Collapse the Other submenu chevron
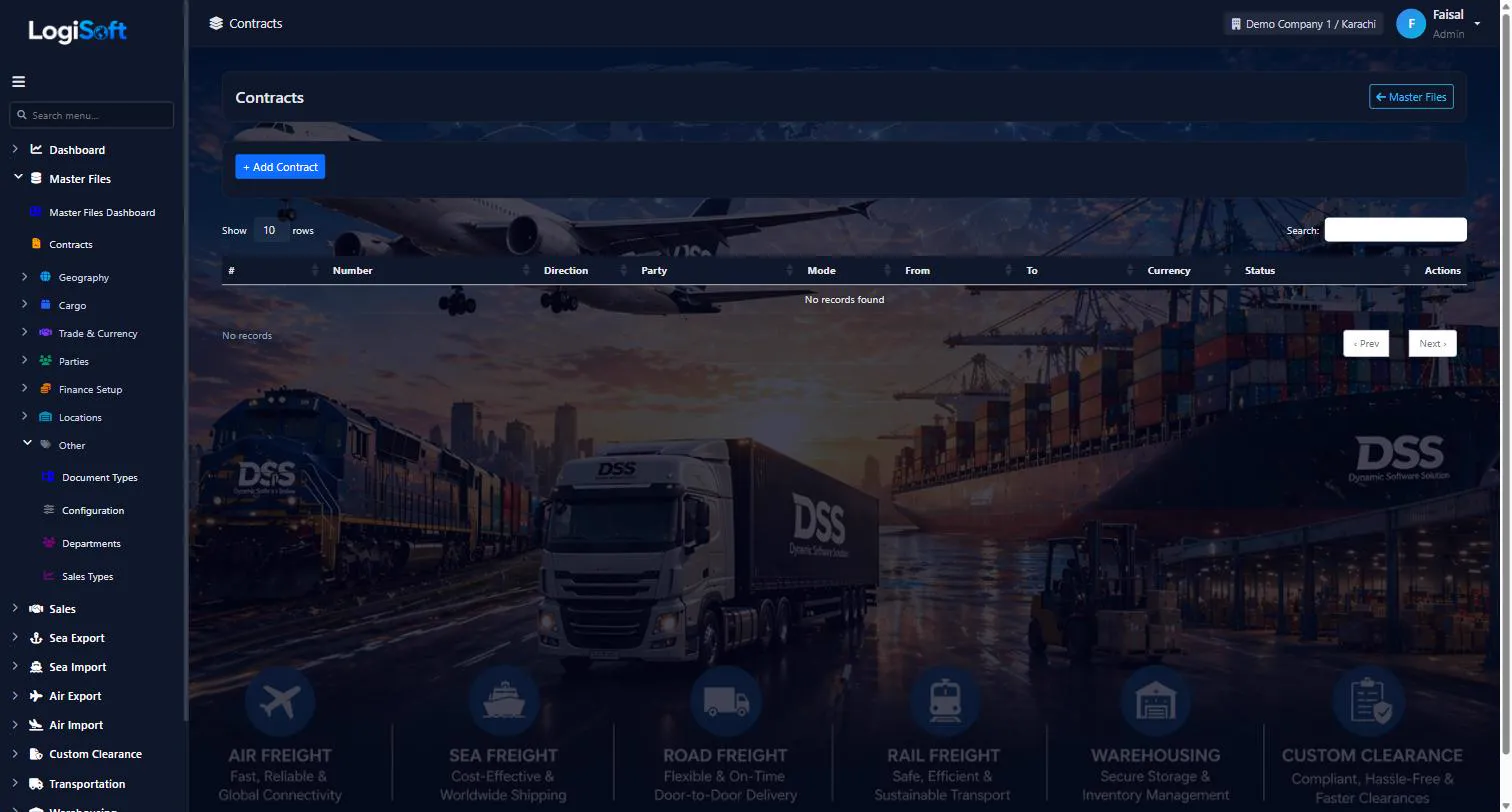This screenshot has height=812, width=1512. [x=27, y=444]
